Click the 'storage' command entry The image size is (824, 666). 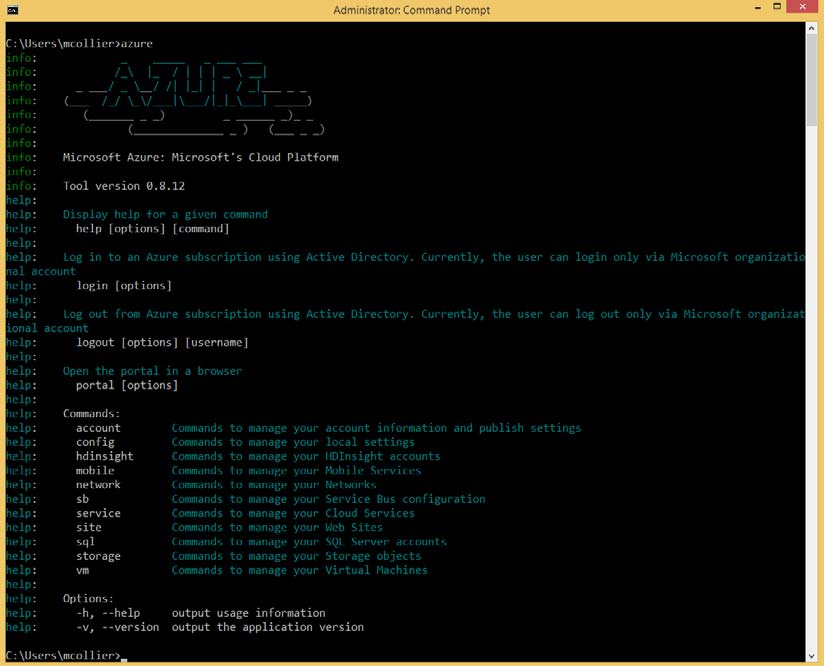[x=98, y=556]
